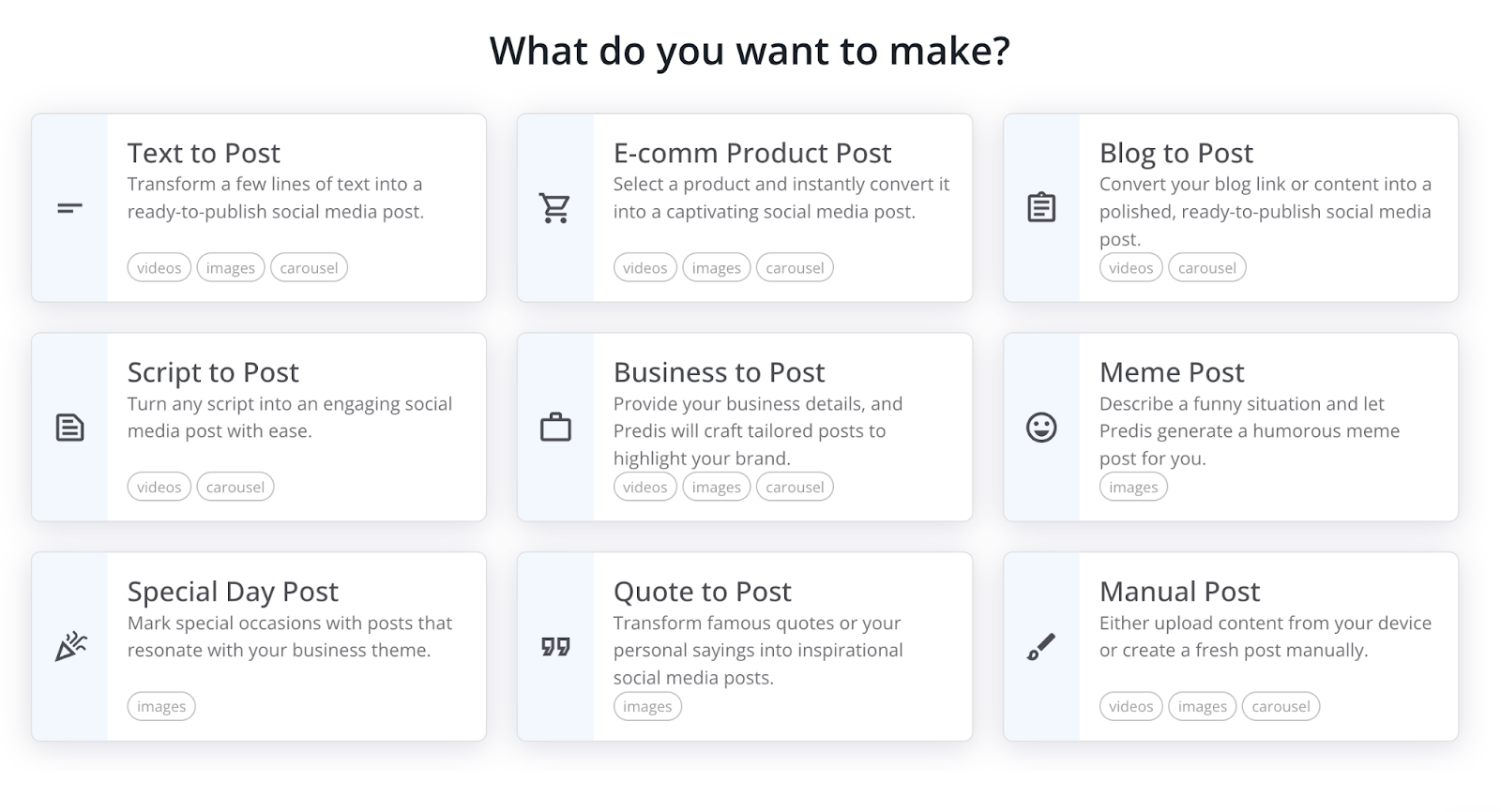Select the E-comm Product Post heading

[x=752, y=153]
